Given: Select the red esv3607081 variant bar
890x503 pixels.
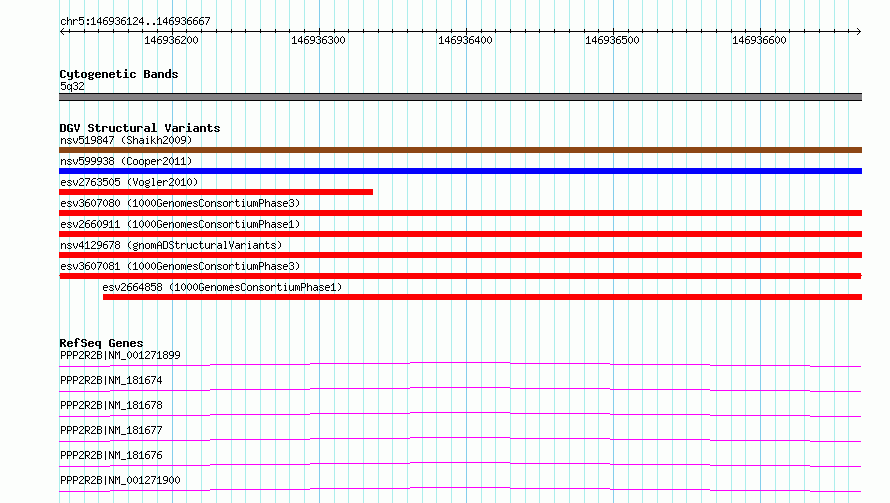Looking at the screenshot, I should coord(460,276).
